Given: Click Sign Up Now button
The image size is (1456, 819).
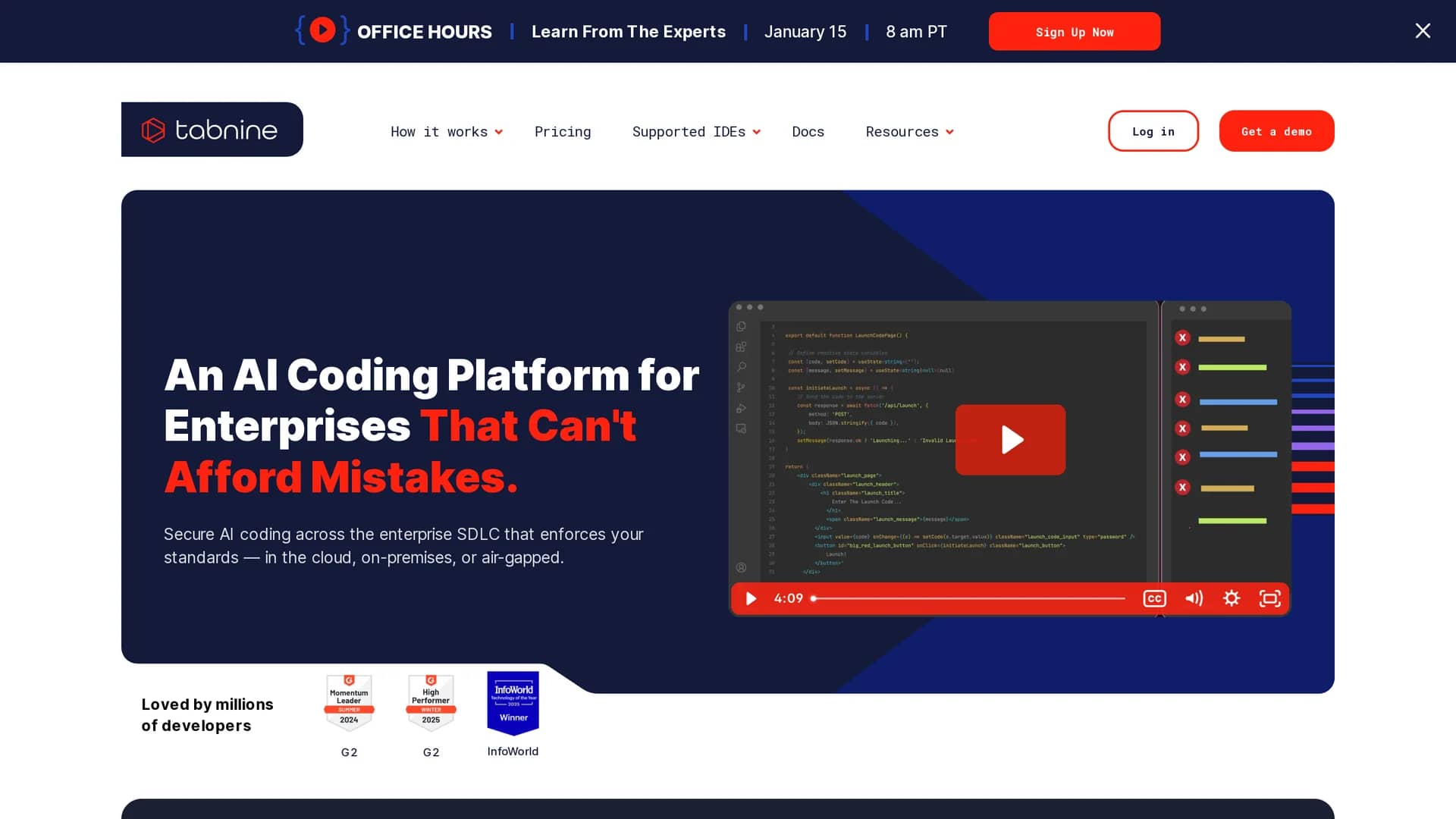Looking at the screenshot, I should click(1075, 32).
